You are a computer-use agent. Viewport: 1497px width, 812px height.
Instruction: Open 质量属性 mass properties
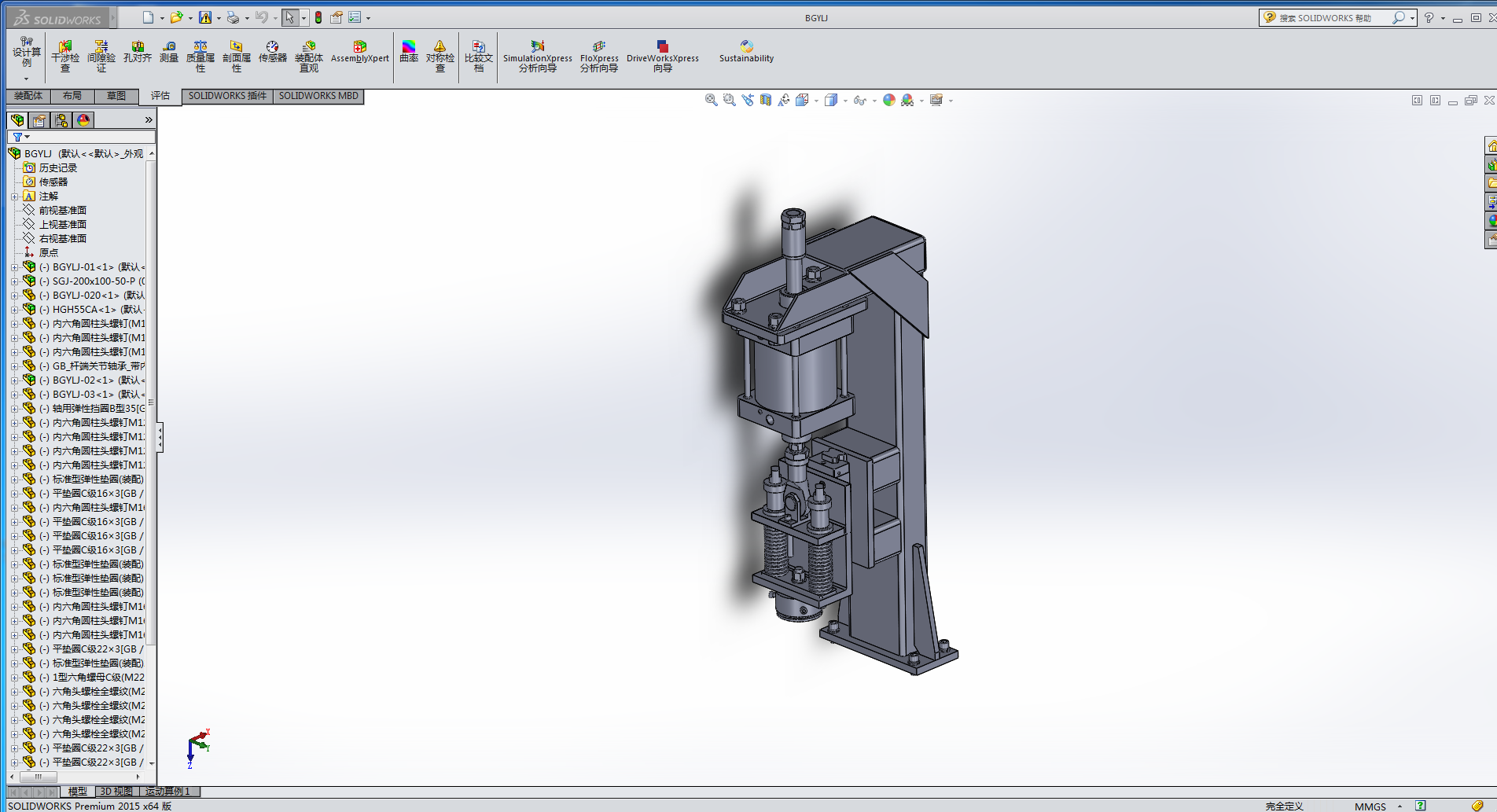coord(200,56)
